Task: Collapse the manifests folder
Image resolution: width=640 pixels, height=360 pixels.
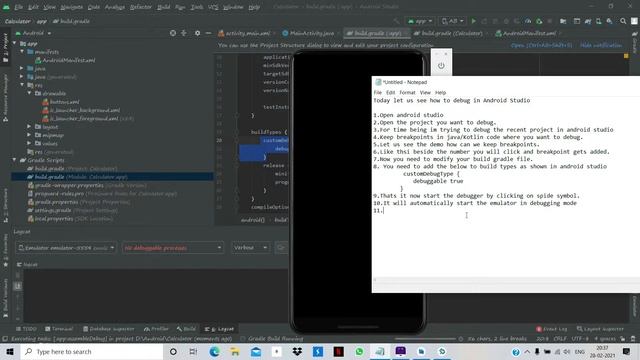Action: (22, 52)
